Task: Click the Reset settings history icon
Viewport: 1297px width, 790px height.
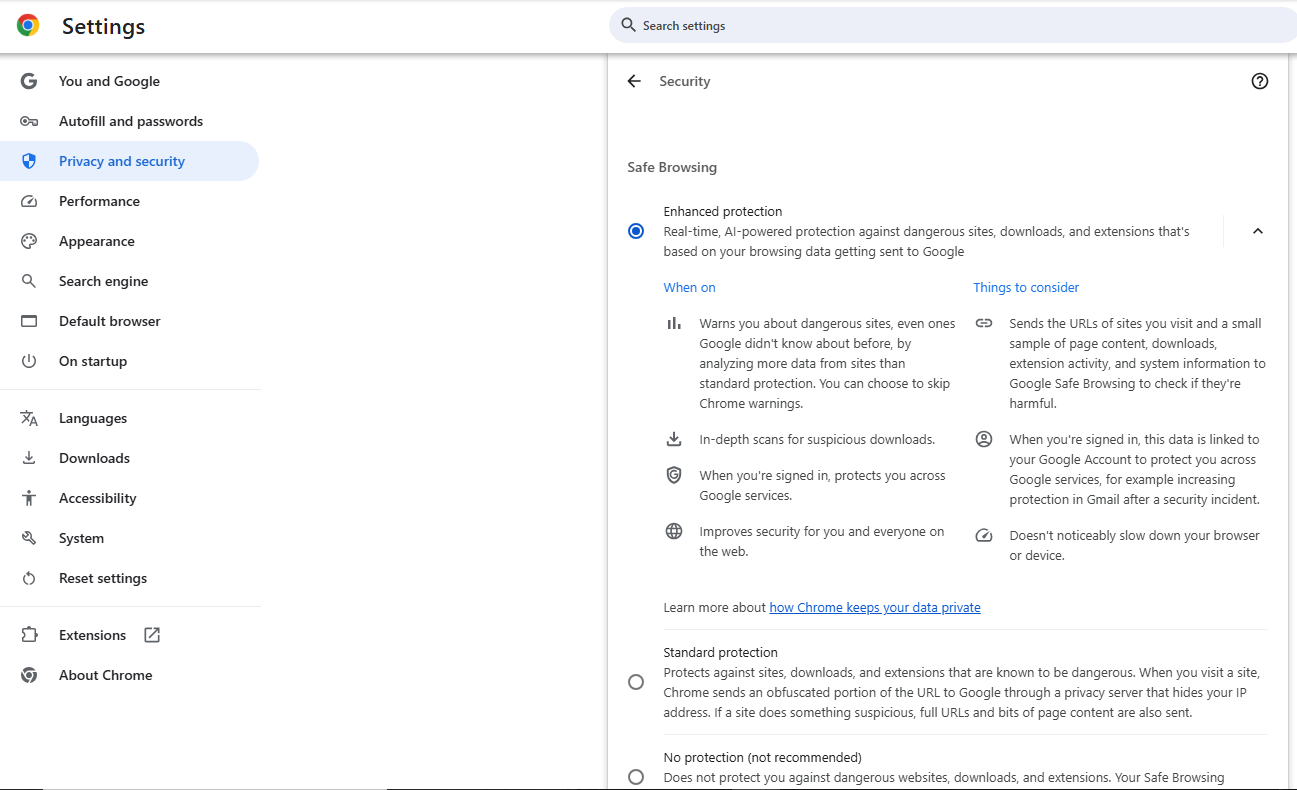Action: 29,578
